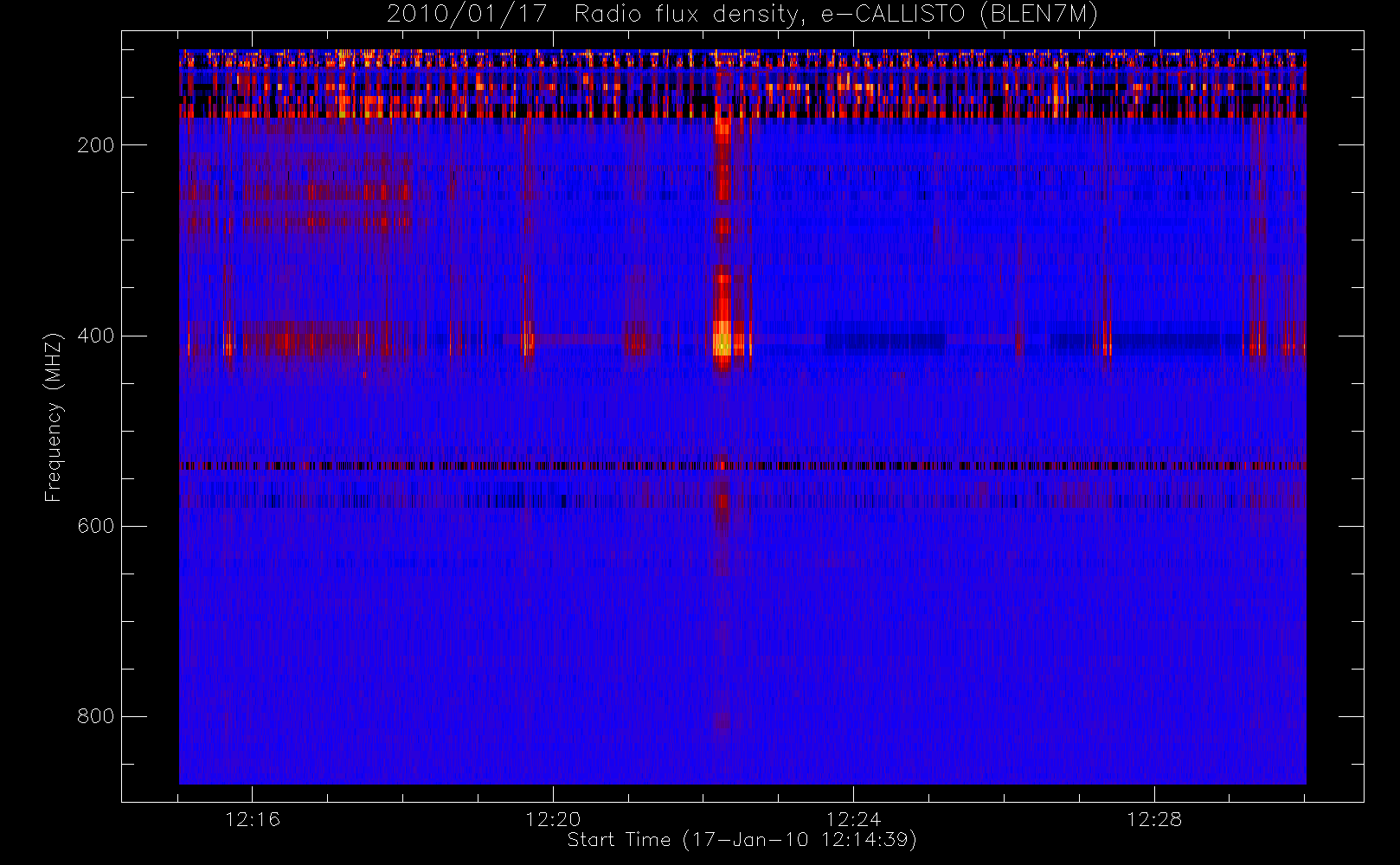Screen dimensions: 1400x865
Task: Click the 600 frequency tick label
Action: [x=96, y=526]
